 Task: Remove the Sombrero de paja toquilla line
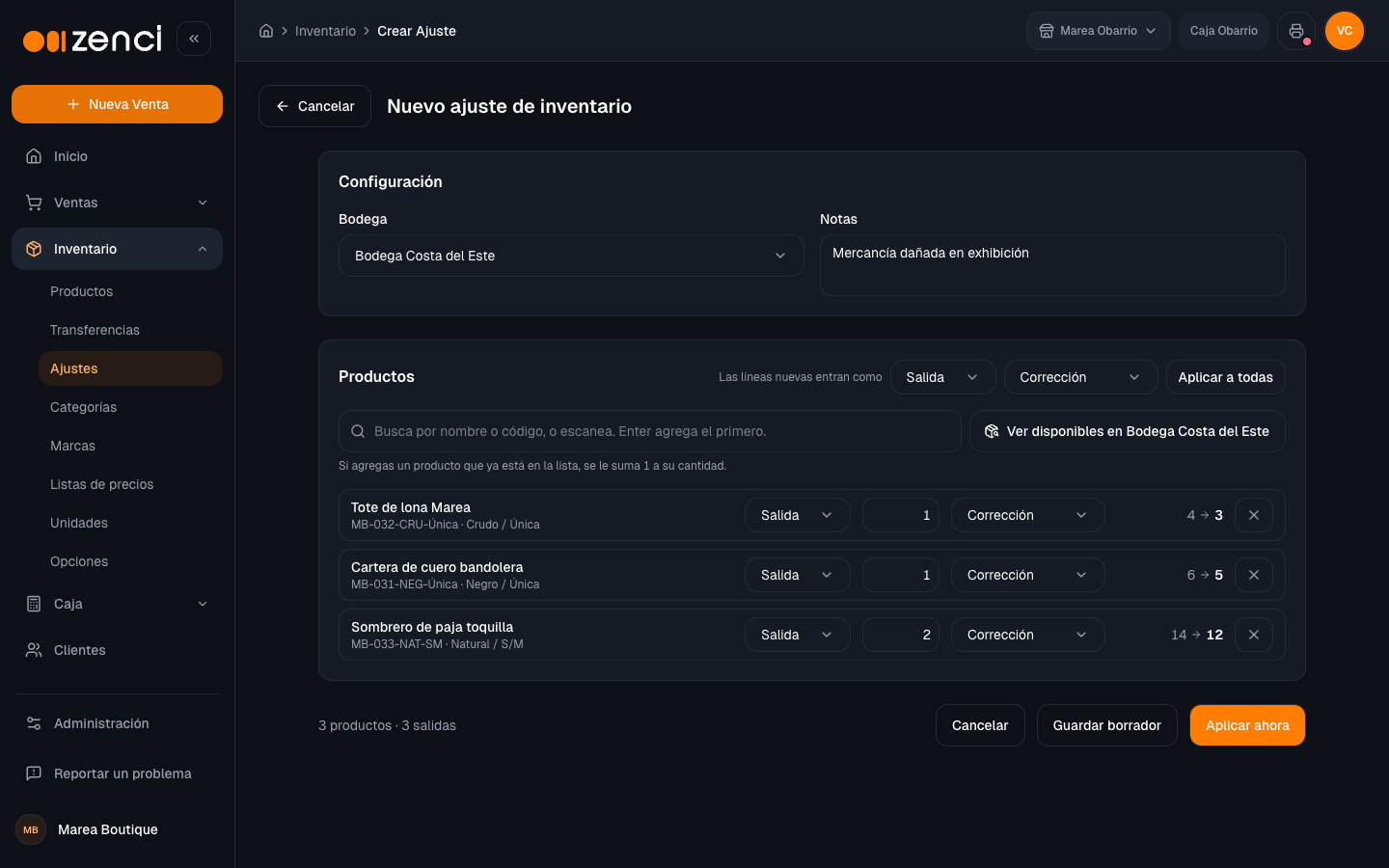pyautogui.click(x=1254, y=635)
